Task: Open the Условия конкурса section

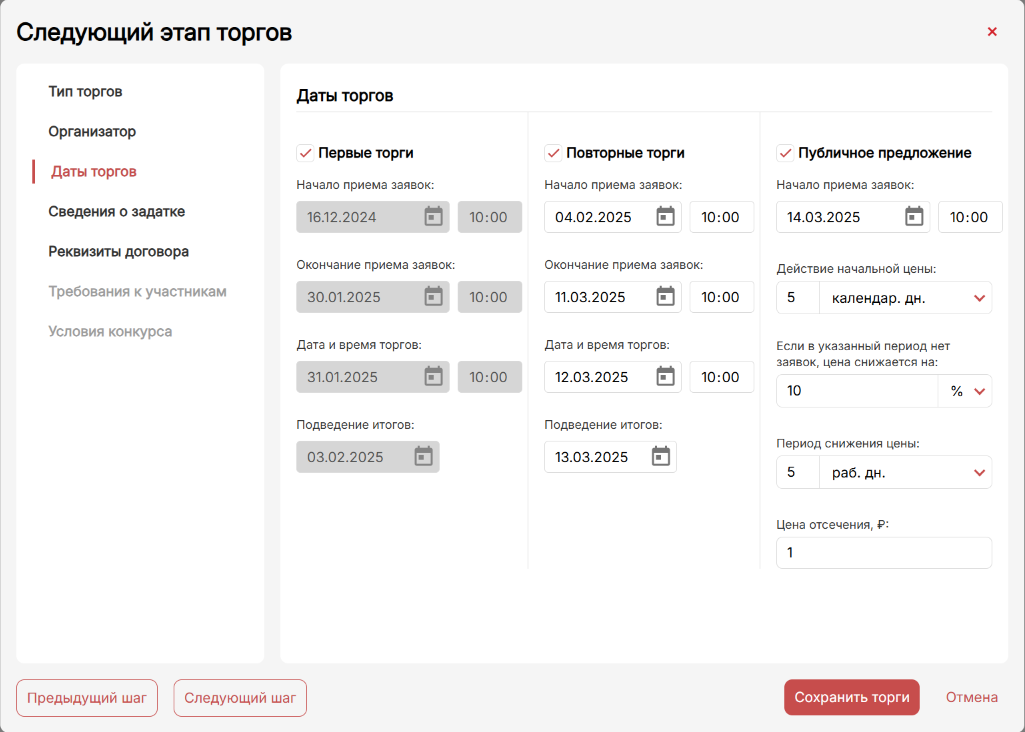Action: coord(110,331)
